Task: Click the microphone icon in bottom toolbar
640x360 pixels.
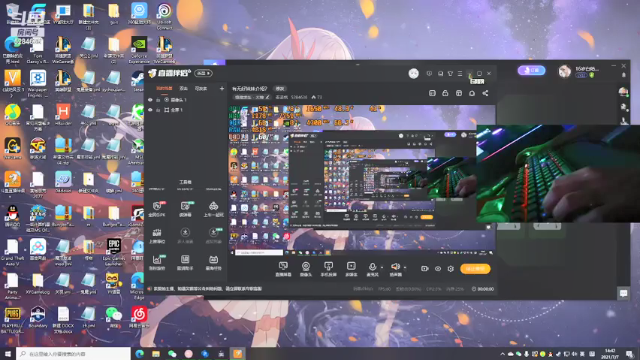Action: [x=372, y=267]
